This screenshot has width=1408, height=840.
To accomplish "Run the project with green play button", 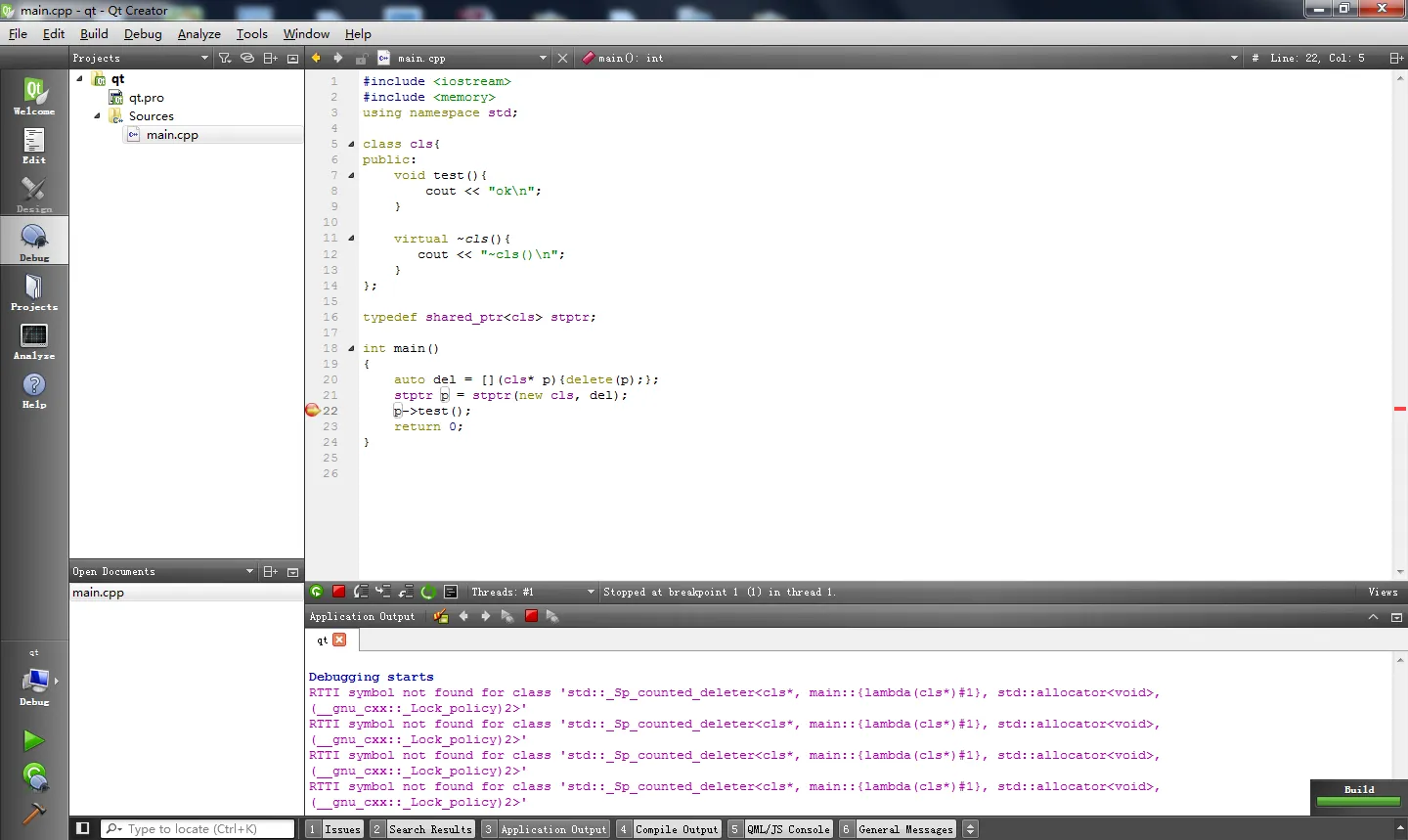I will 34,741.
